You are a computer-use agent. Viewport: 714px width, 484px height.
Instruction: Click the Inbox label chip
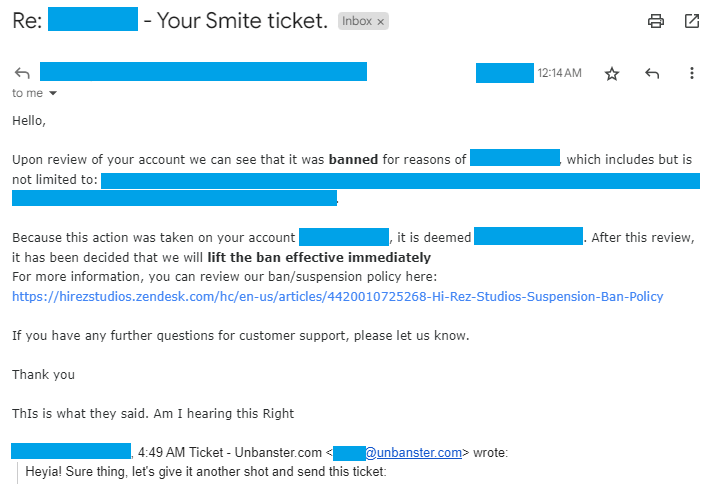(357, 21)
